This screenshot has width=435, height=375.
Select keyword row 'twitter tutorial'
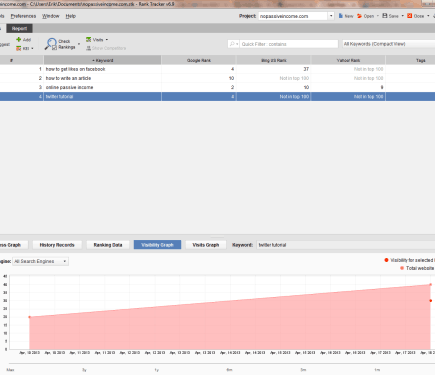217,97
